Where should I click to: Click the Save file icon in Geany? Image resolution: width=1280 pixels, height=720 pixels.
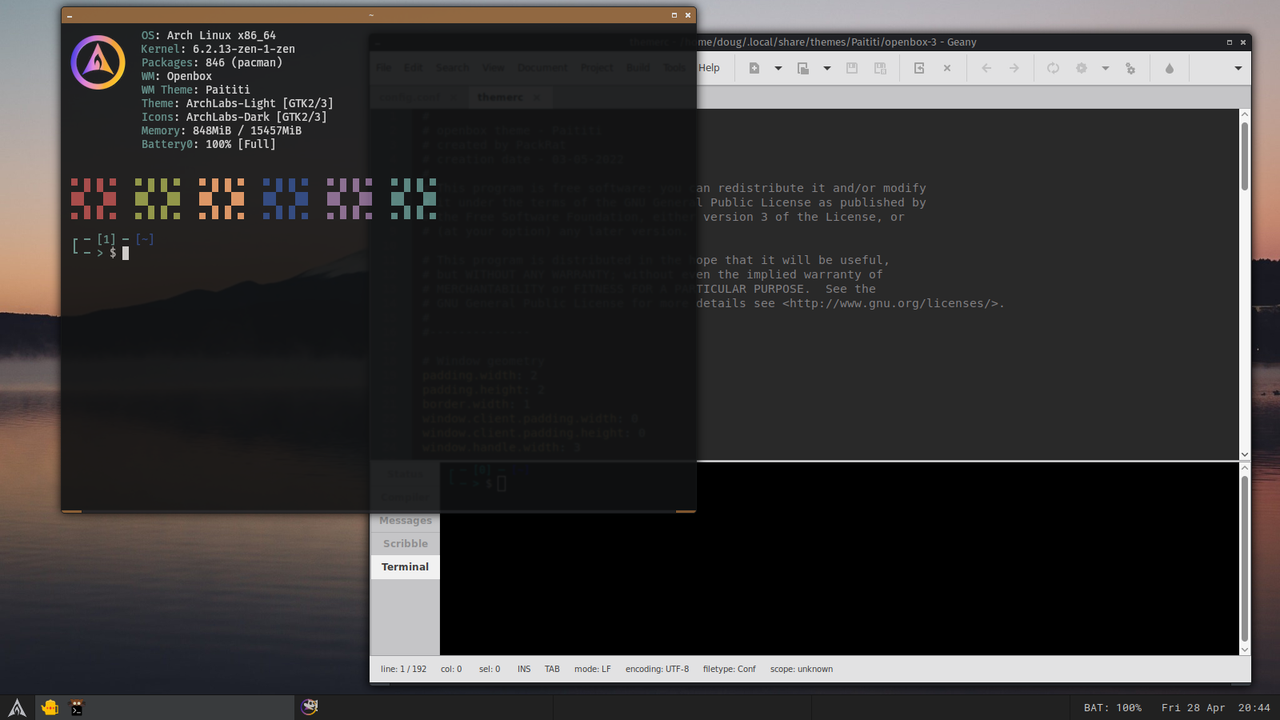[x=852, y=68]
